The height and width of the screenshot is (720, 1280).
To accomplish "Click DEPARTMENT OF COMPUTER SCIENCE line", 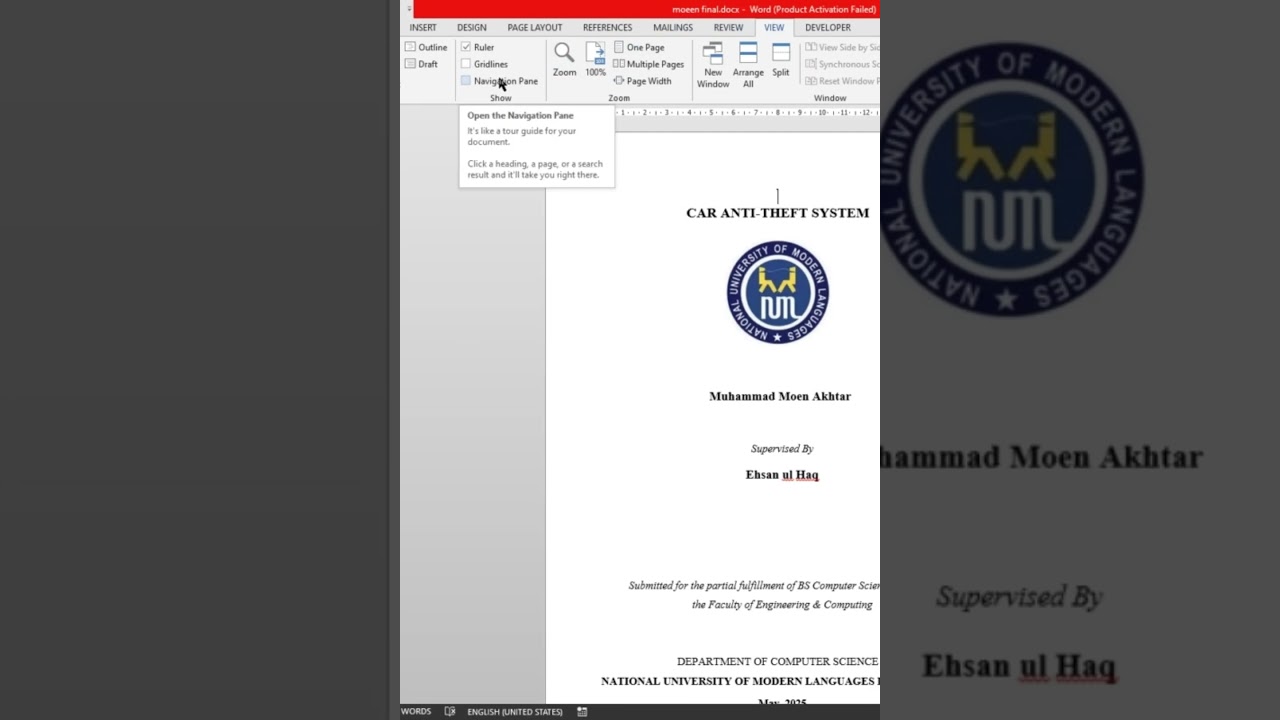I will (778, 662).
